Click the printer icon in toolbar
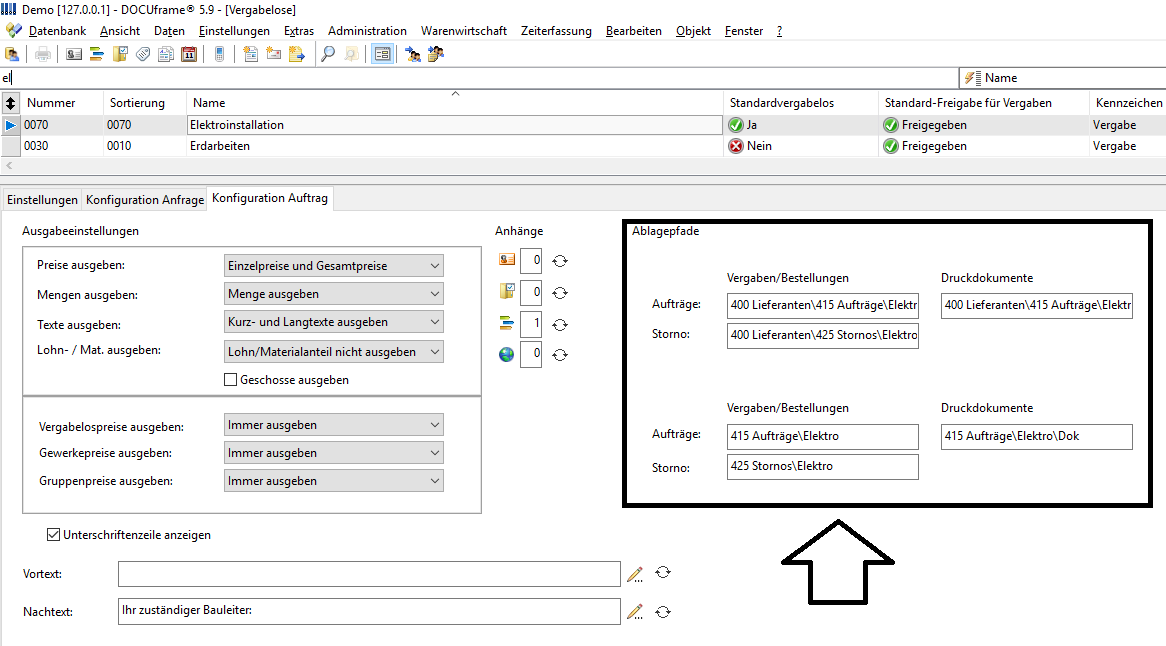Image resolution: width=1166 pixels, height=646 pixels. [x=43, y=54]
